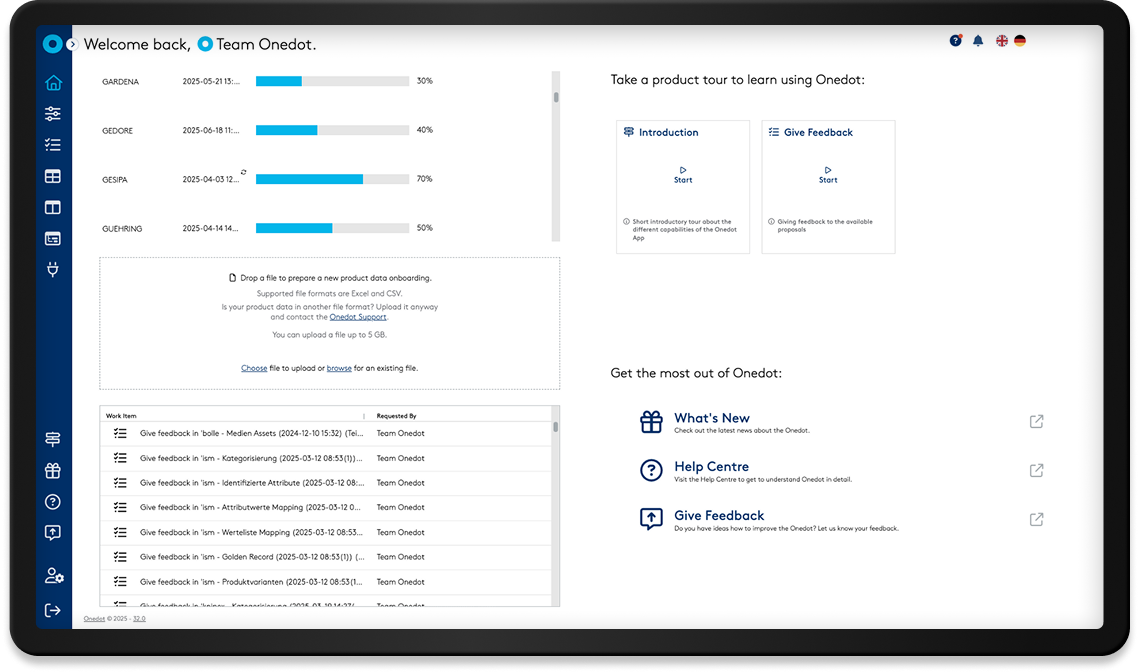Image resolution: width=1138 pixels, height=672 pixels.
Task: Open work item 'ism - Werteliste Mapping'
Action: coord(251,533)
